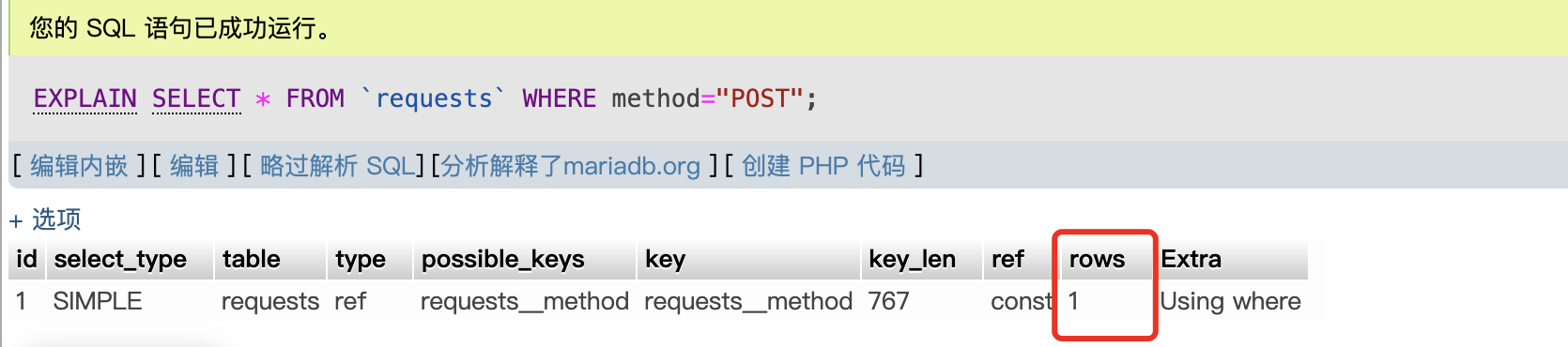Open the 编辑 link for the query
The height and width of the screenshot is (347, 1568).
coord(194,166)
